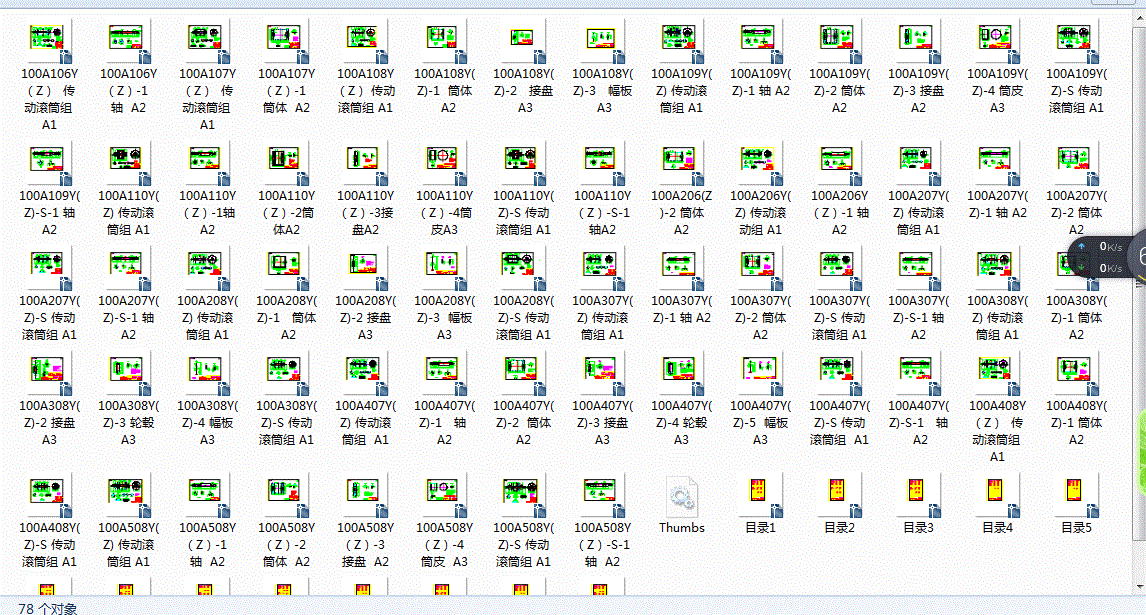Click filename 100A106Y(Z) 传动滚筒组 A1
This screenshot has width=1146, height=615.
tap(49, 99)
